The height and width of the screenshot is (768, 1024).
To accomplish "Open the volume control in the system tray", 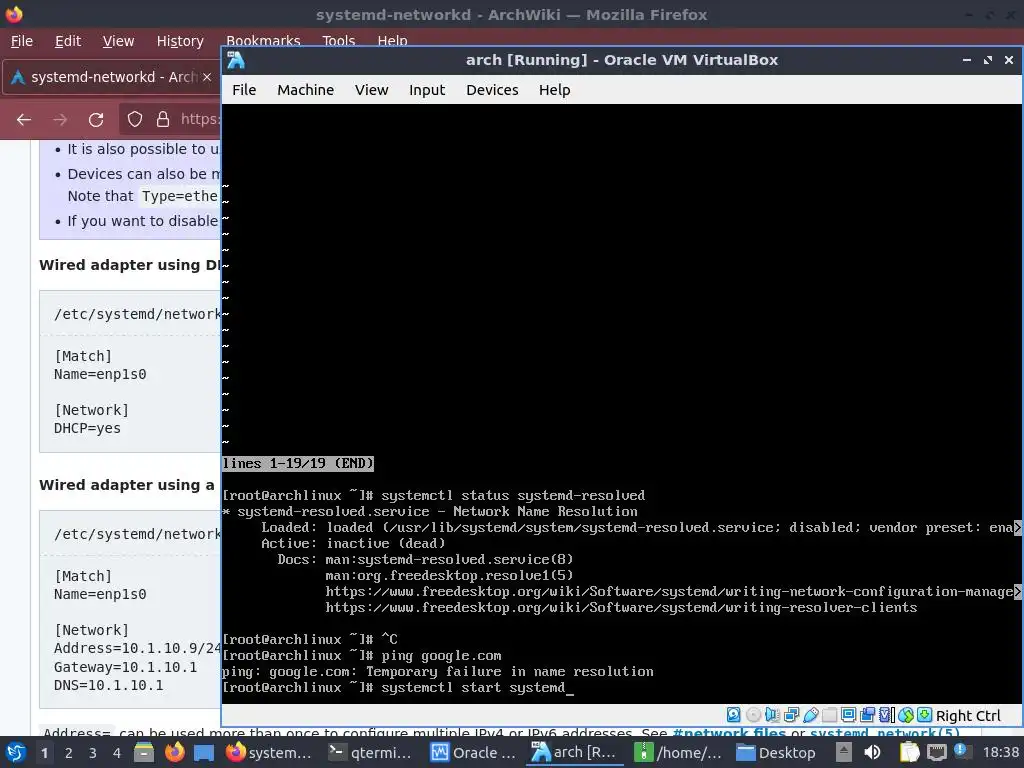I will click(x=872, y=752).
